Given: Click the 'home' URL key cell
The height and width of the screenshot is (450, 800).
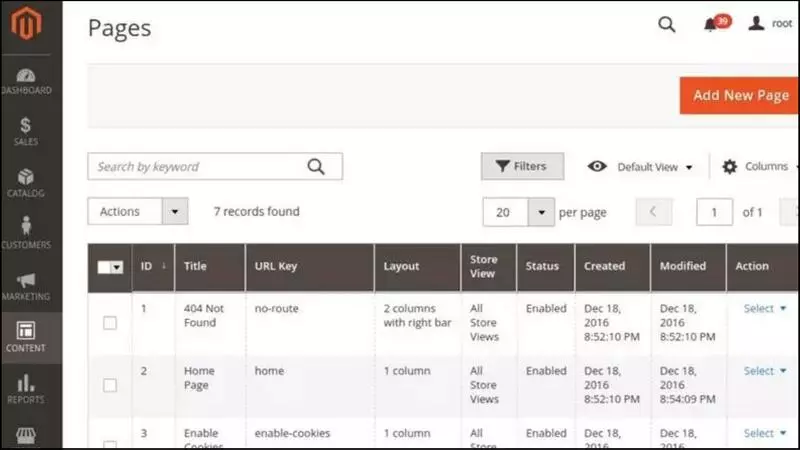Looking at the screenshot, I should point(269,370).
